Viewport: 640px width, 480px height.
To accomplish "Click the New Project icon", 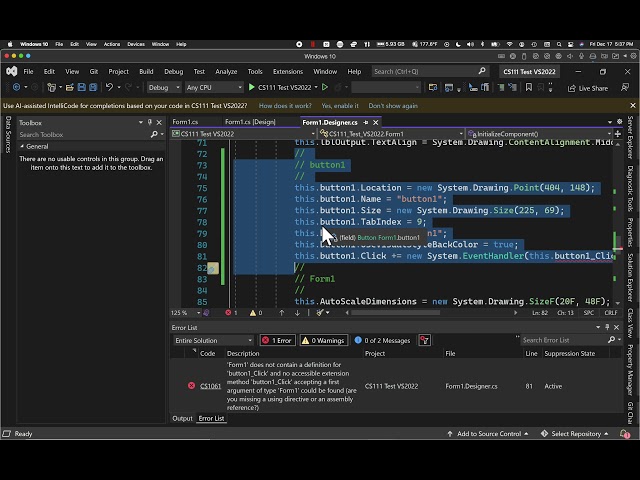I will click(51, 87).
